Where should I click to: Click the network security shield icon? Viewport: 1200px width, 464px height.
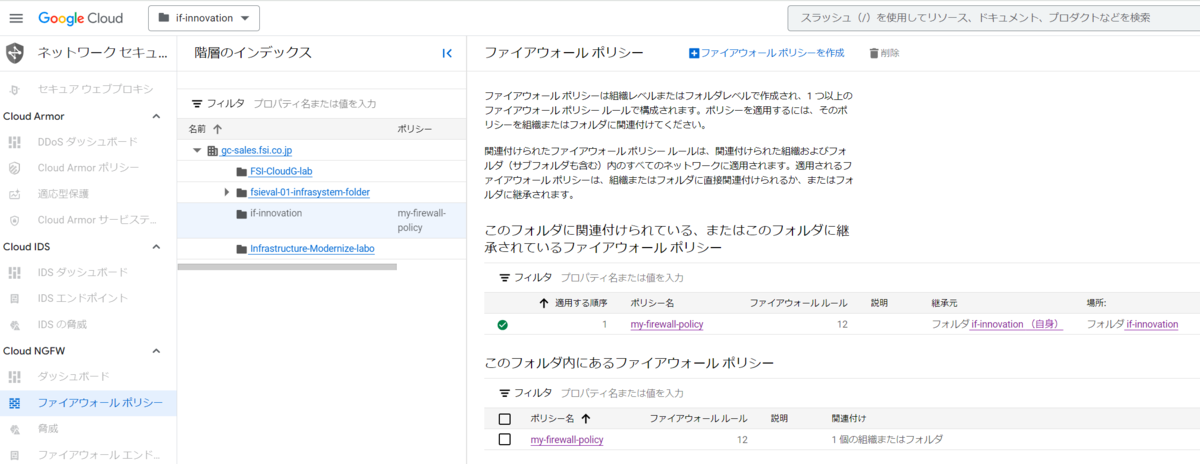coord(15,53)
